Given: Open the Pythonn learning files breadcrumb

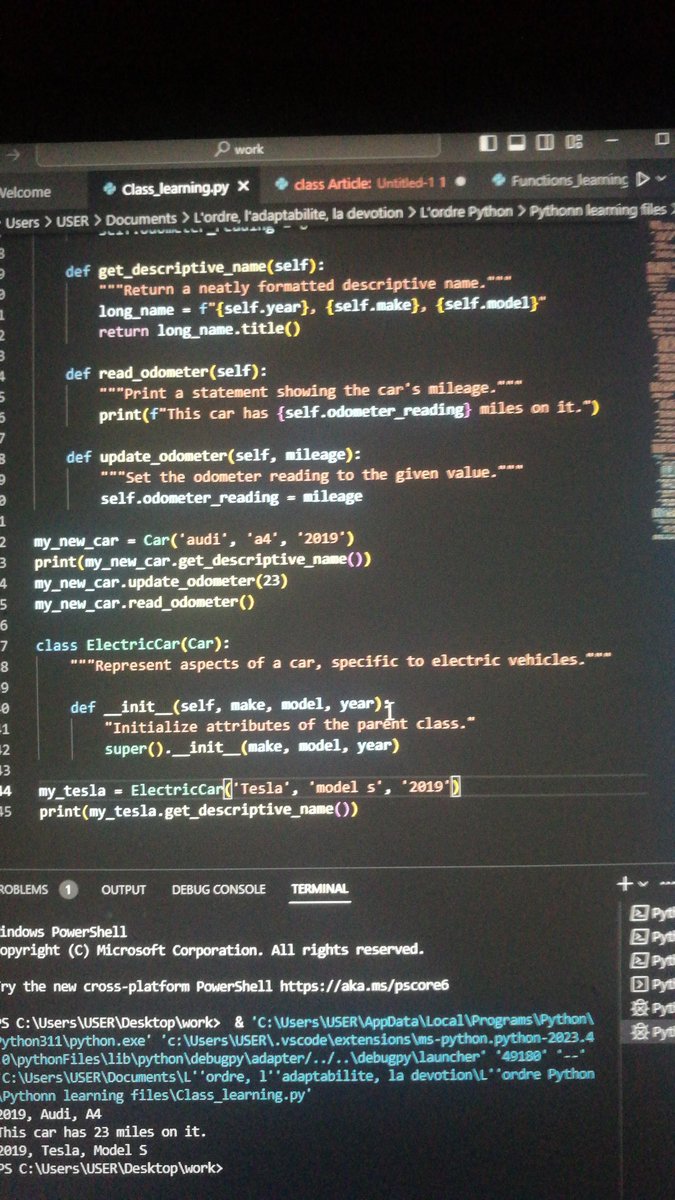Looking at the screenshot, I should pos(597,209).
